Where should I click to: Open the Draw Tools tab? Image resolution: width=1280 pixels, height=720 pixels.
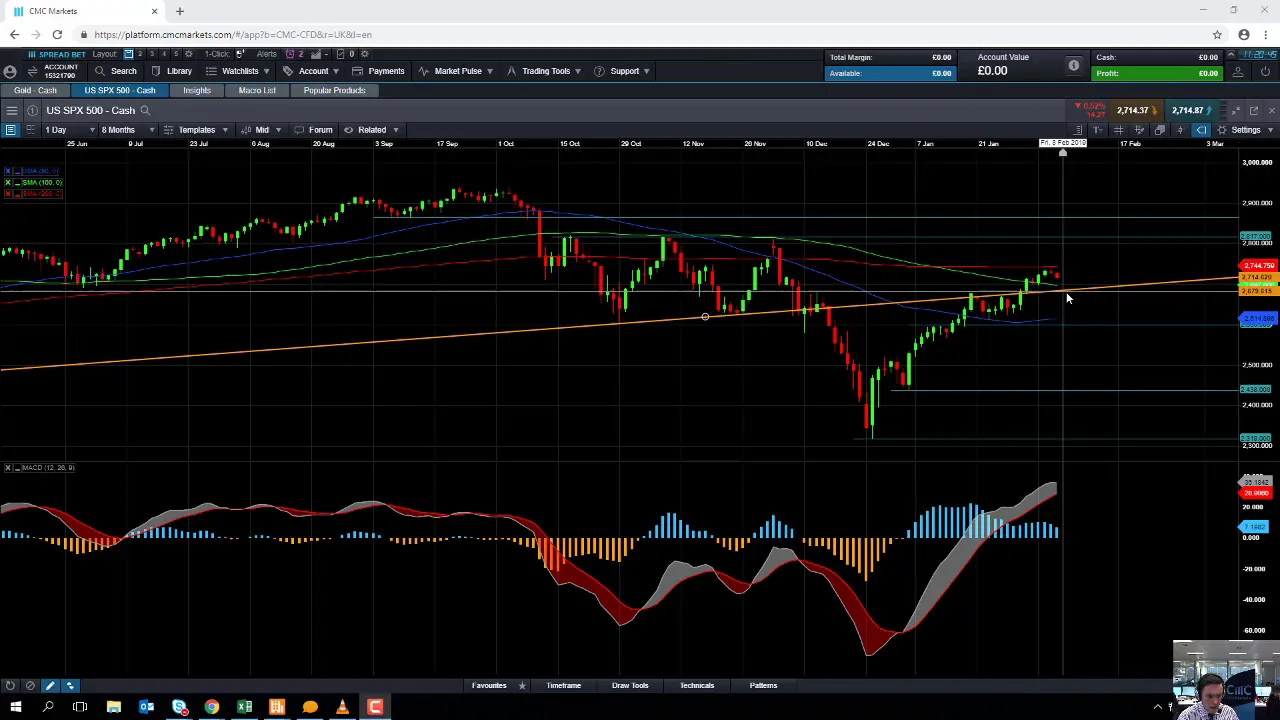coord(630,685)
